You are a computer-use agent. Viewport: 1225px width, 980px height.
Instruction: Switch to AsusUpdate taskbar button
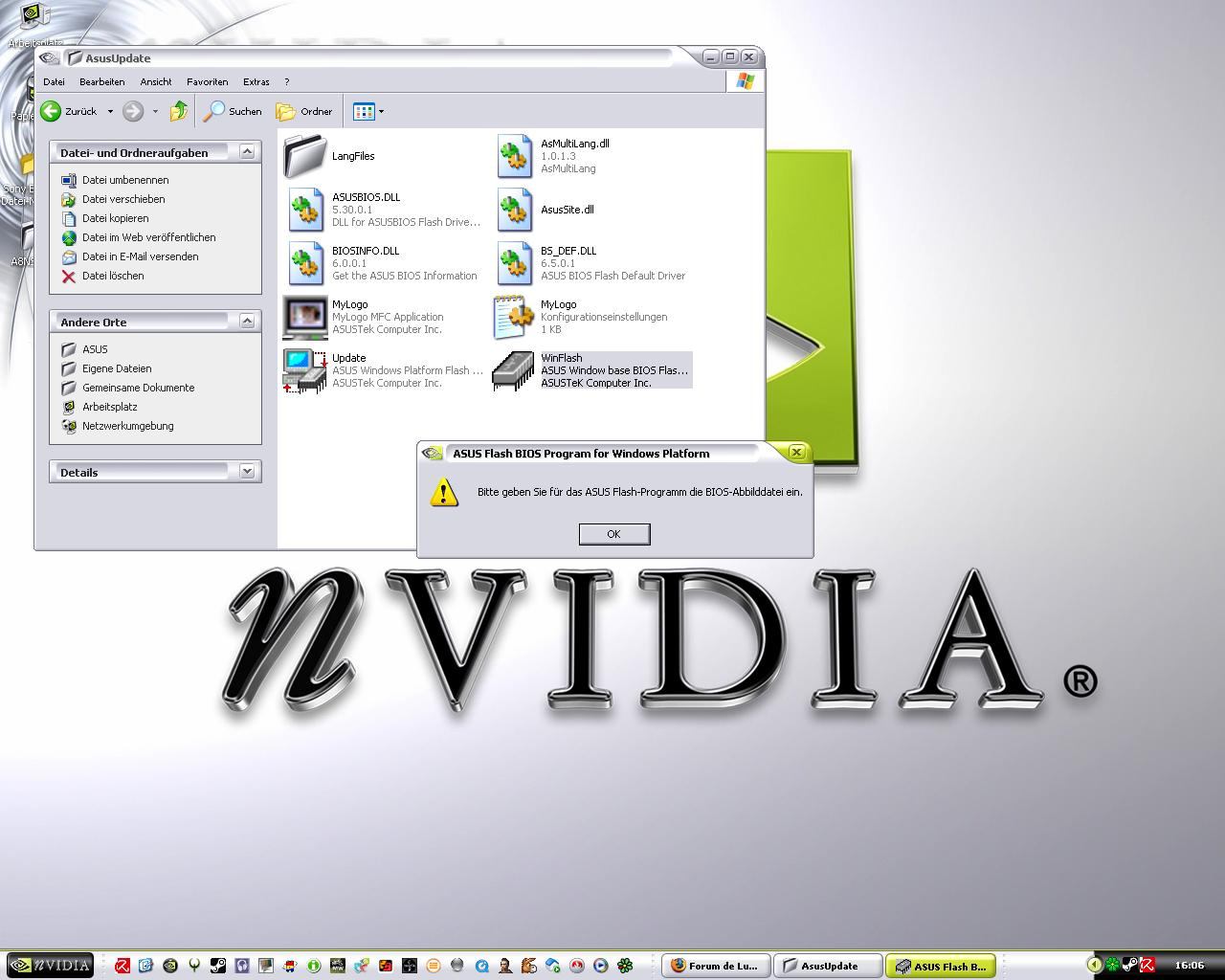point(828,966)
